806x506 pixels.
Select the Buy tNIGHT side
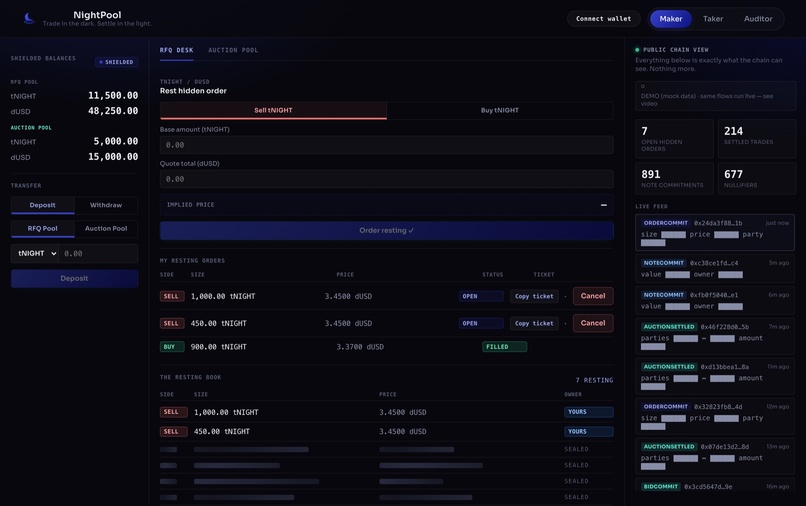500,110
